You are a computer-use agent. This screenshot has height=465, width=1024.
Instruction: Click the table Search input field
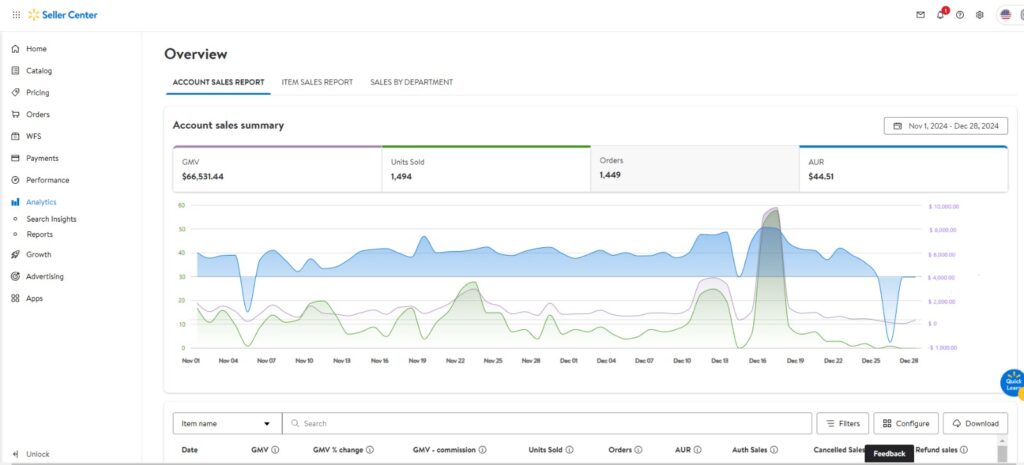point(550,423)
